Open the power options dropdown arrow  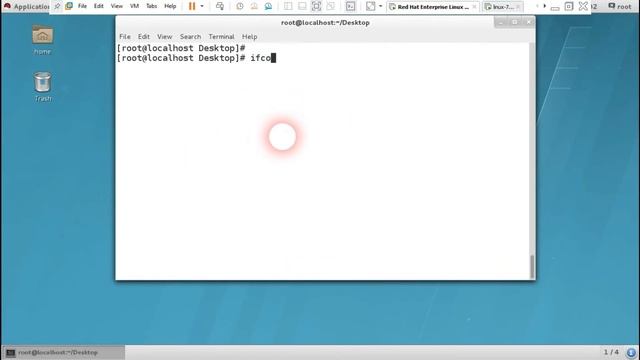point(202,6)
